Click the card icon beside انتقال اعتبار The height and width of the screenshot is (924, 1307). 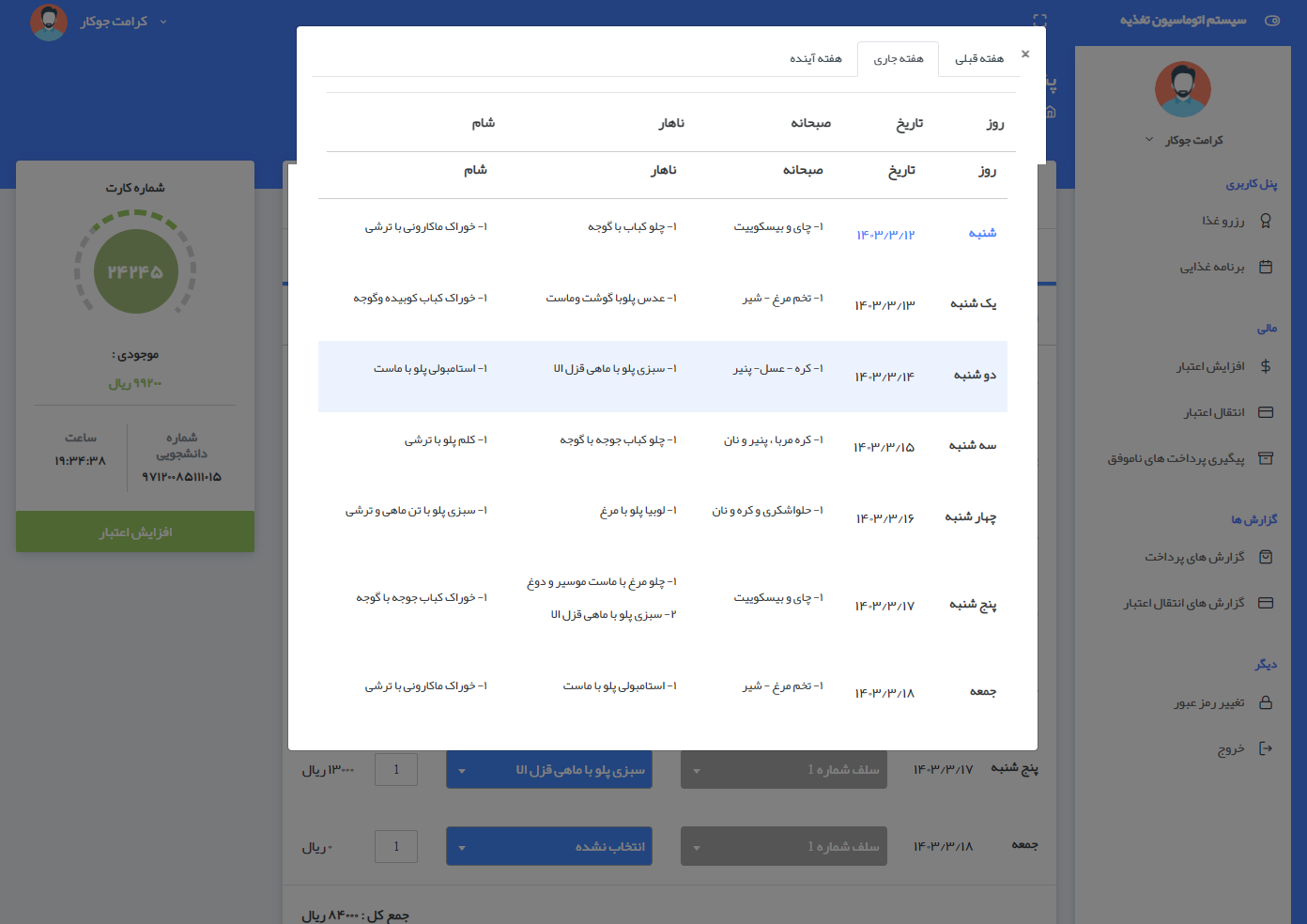1265,412
